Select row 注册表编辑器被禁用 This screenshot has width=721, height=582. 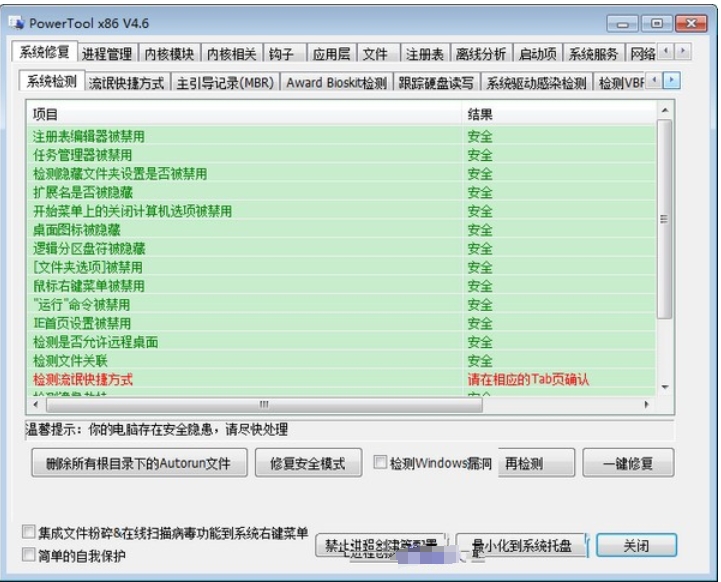(341, 136)
